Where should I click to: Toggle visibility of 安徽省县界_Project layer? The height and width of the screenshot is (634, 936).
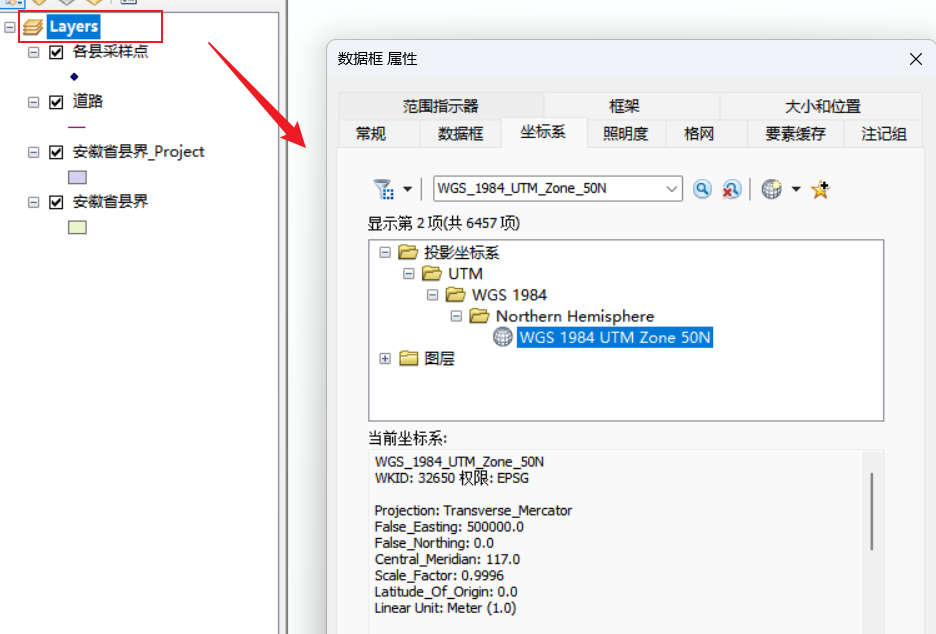coord(56,152)
